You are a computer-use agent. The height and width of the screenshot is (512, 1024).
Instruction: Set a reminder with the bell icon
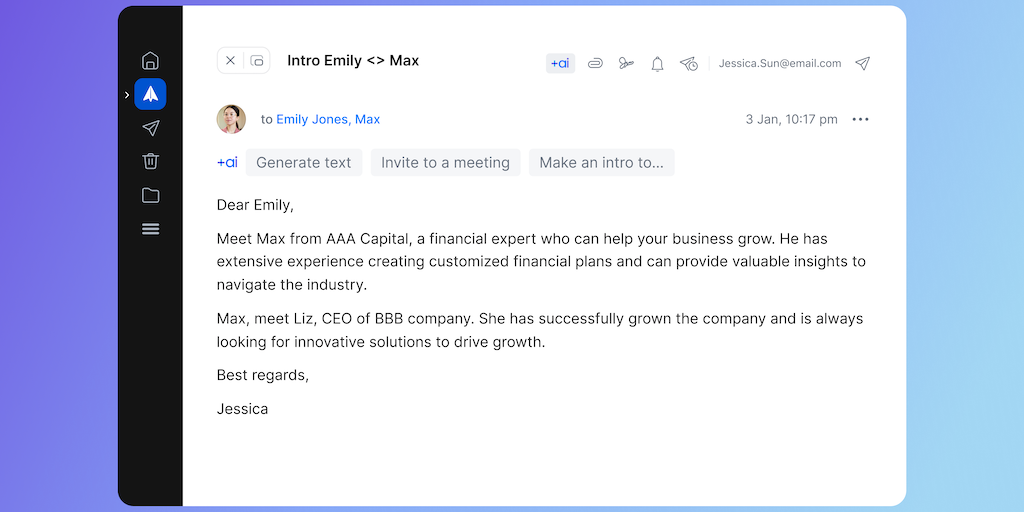tap(657, 63)
